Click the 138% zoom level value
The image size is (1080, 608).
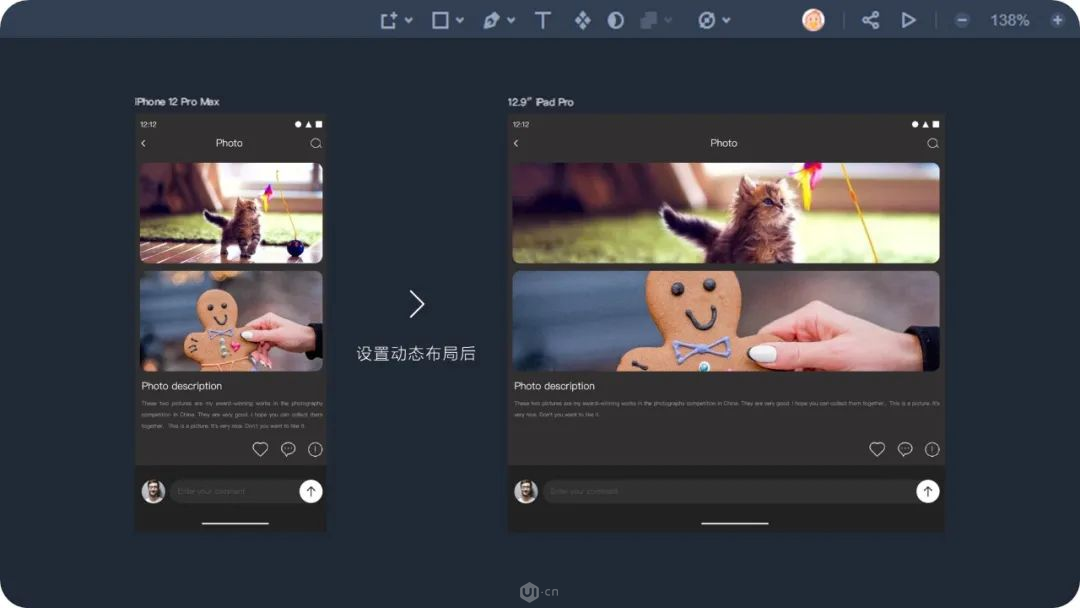coord(1010,21)
